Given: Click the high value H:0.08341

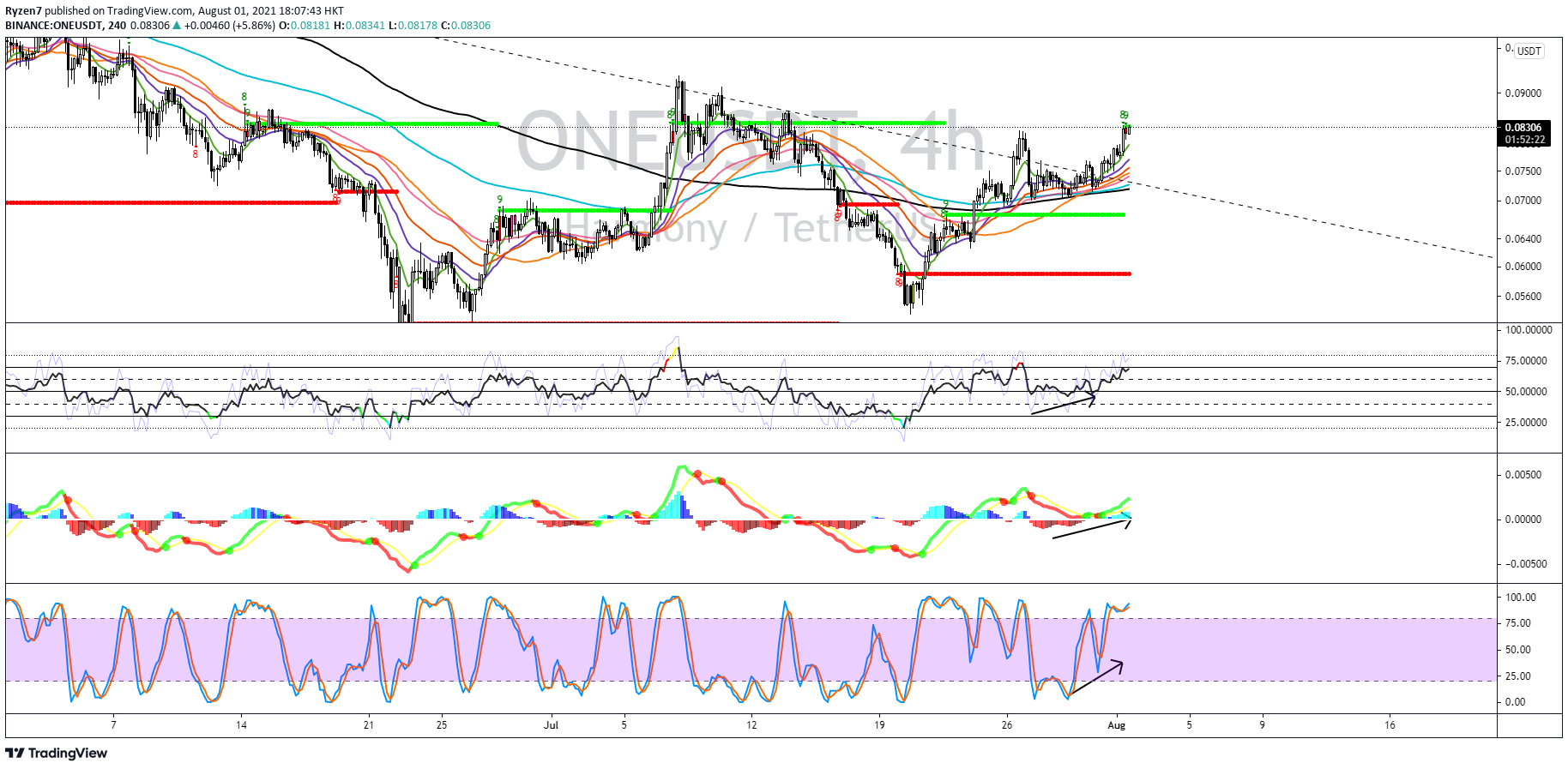Looking at the screenshot, I should tap(359, 26).
